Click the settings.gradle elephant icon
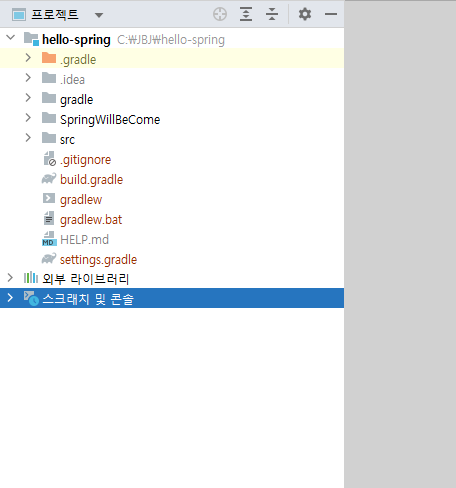This screenshot has width=456, height=488. point(49,259)
